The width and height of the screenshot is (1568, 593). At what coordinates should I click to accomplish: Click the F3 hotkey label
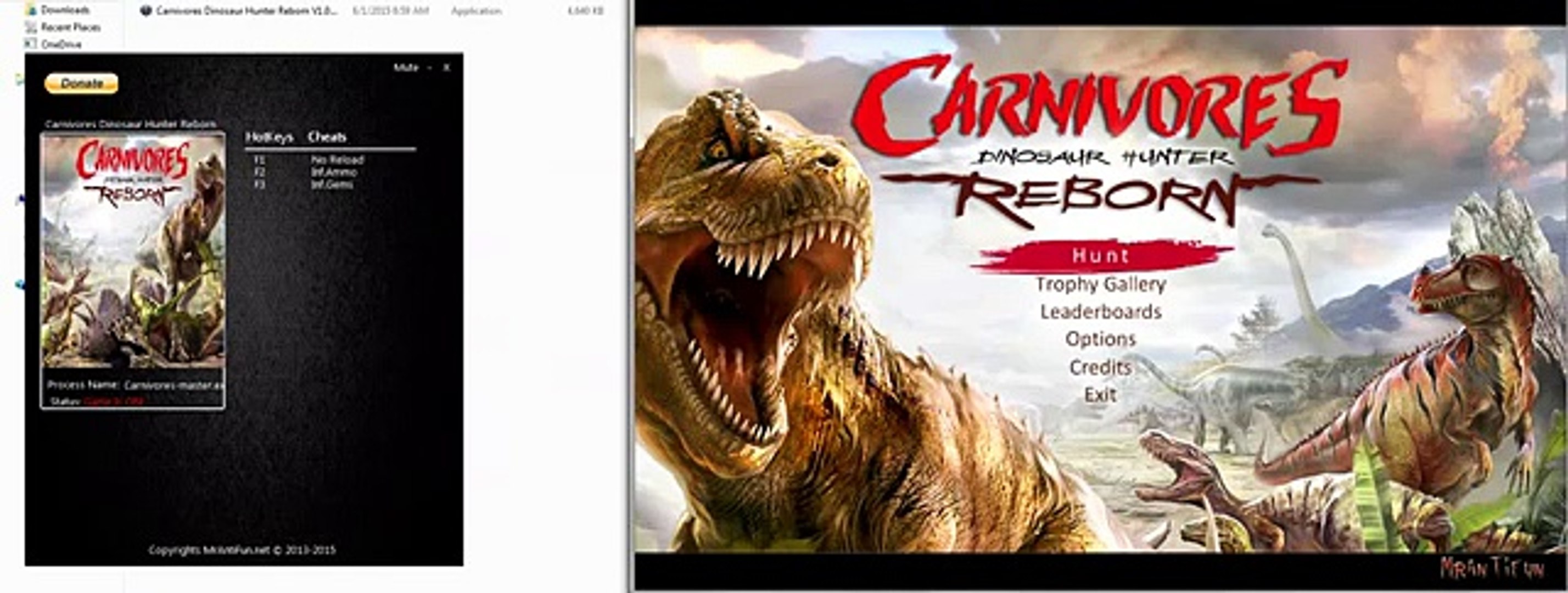click(259, 184)
